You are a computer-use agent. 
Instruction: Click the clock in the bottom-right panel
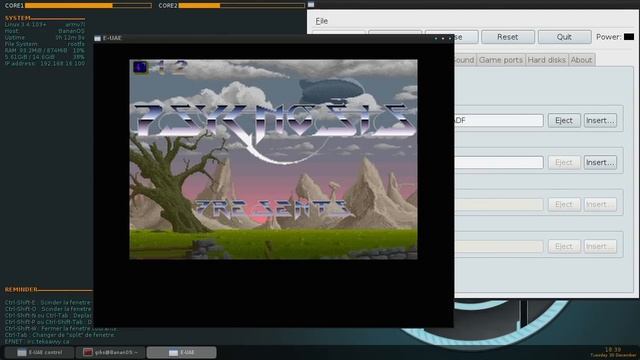pyautogui.click(x=613, y=352)
